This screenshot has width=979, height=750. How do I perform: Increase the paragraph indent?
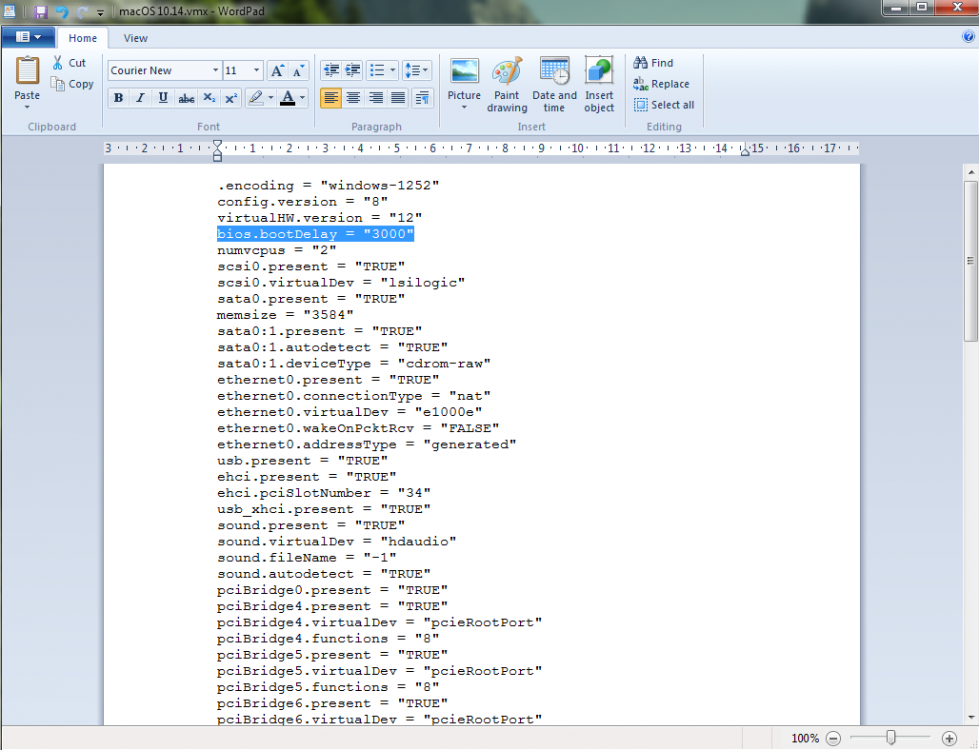(x=353, y=71)
